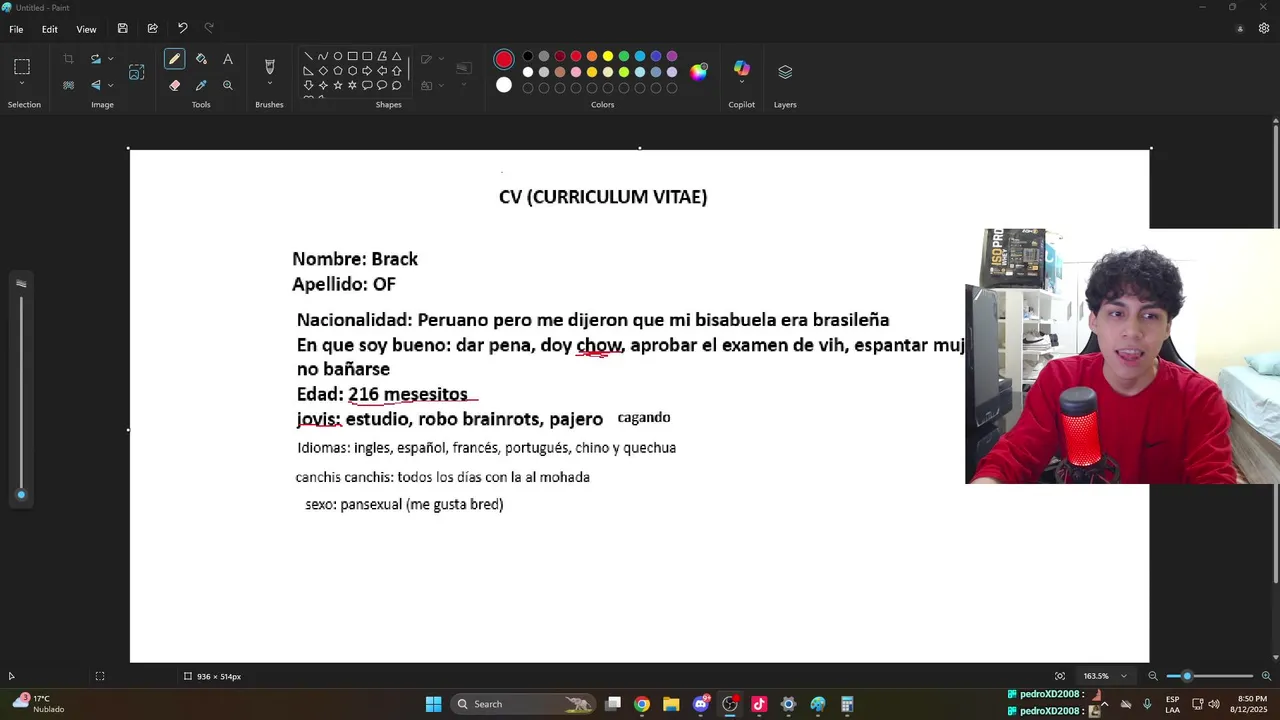Viewport: 1280px width, 720px height.
Task: Click the "Apellido: OF" line on canvas
Action: pyautogui.click(x=344, y=285)
